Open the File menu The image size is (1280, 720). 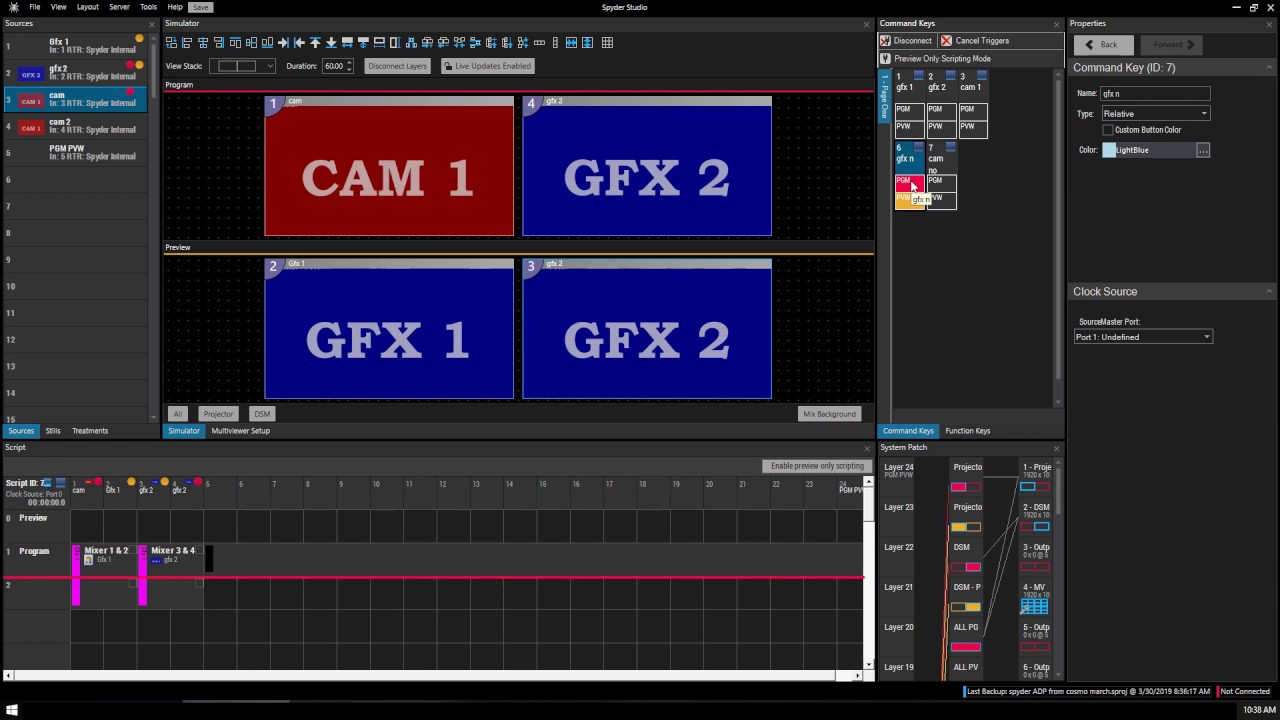click(35, 7)
